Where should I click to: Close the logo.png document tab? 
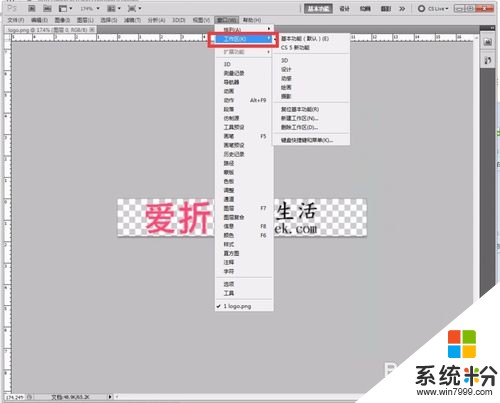coord(92,30)
